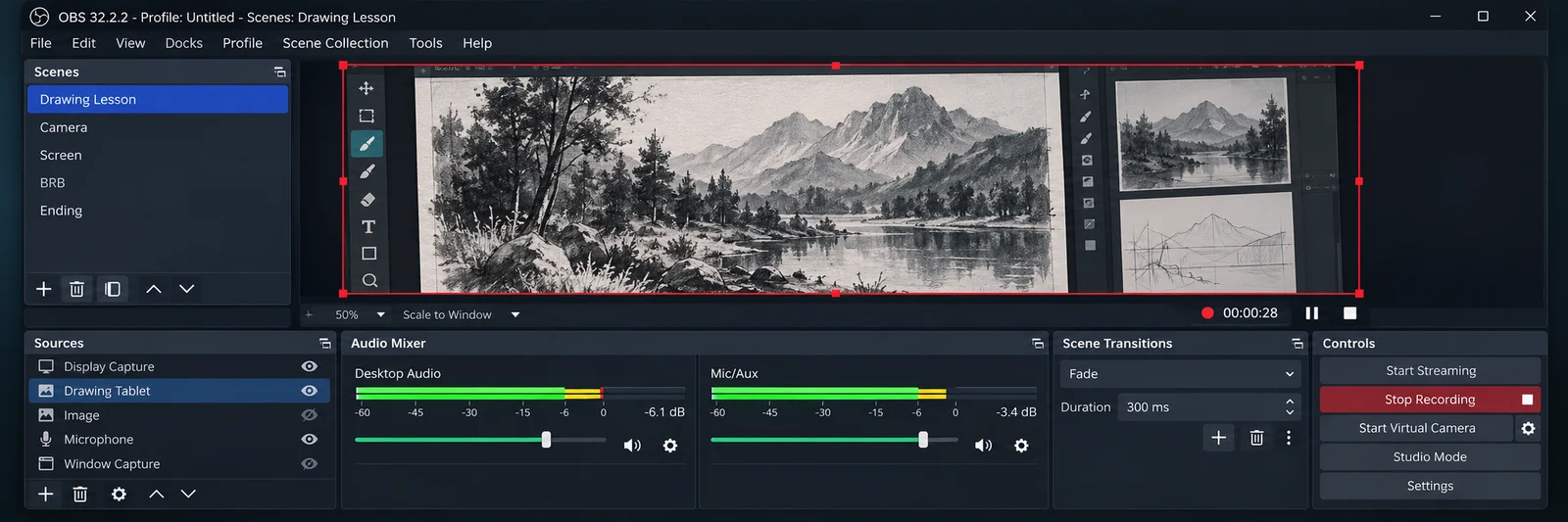Select the BRB scene
Screen dimensions: 1568x522
(158, 183)
